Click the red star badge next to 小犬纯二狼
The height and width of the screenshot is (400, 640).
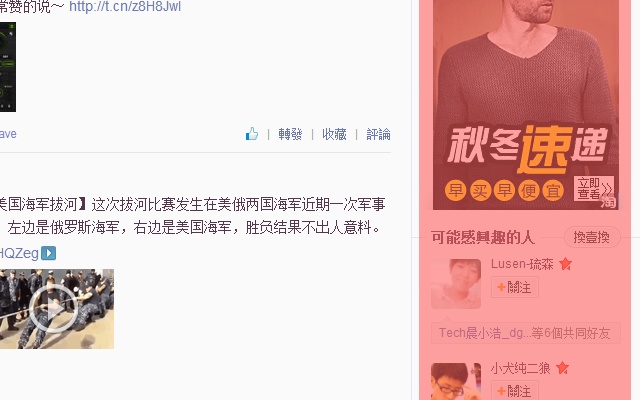point(562,368)
